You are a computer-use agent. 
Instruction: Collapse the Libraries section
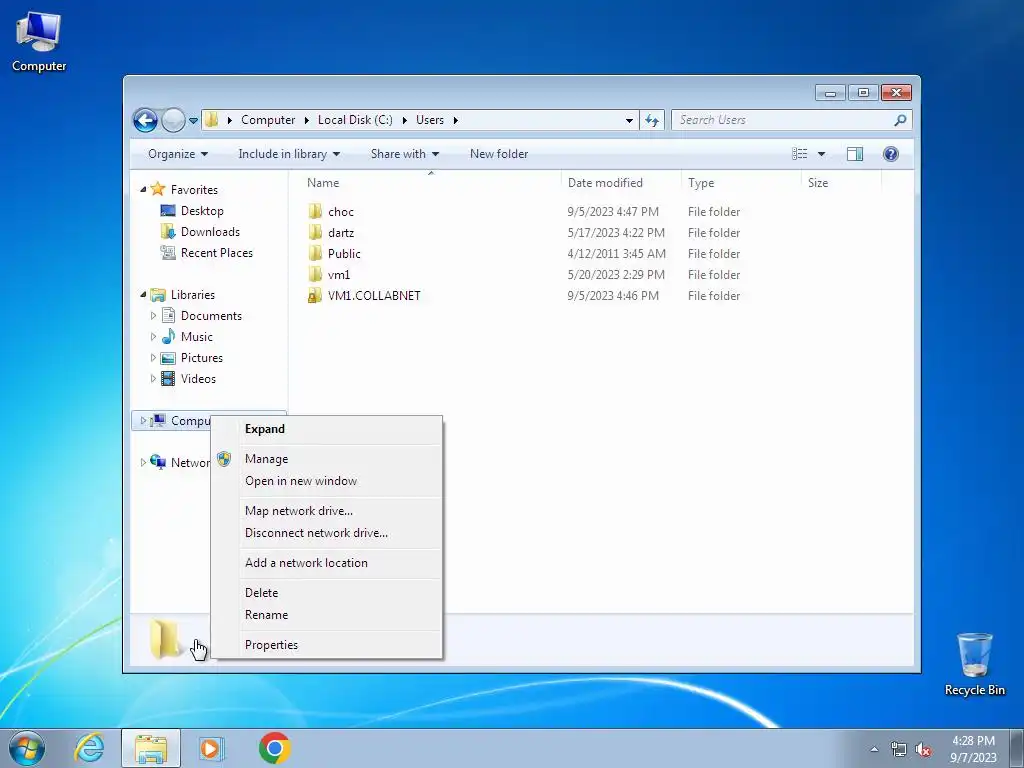(x=143, y=295)
